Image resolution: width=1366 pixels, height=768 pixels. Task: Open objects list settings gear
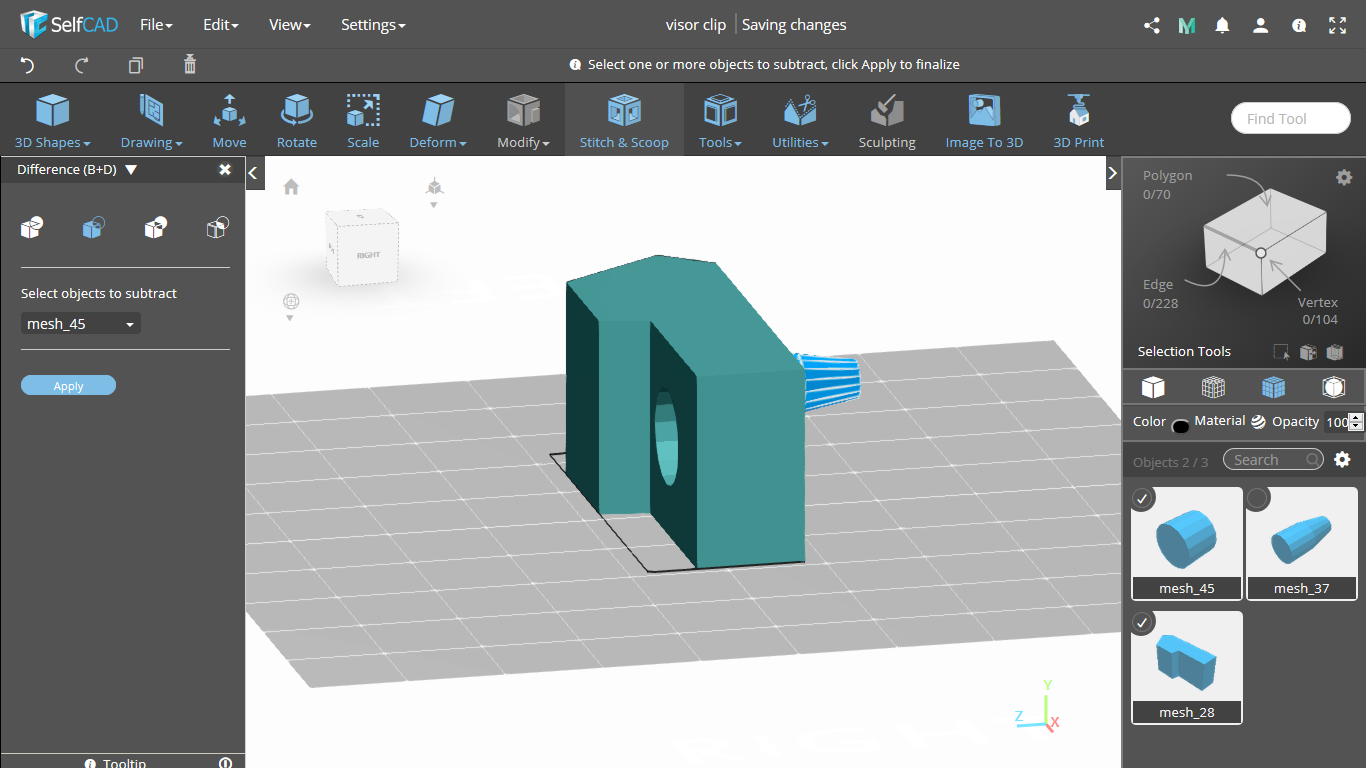(x=1343, y=460)
